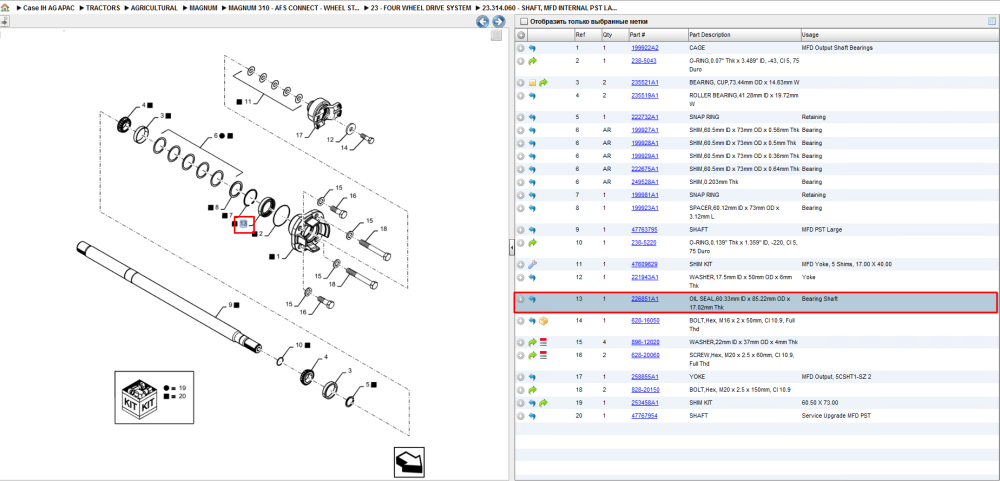1000x481 pixels.
Task: Click blue arrow on WASHER 221943A1 row
Action: pos(533,278)
